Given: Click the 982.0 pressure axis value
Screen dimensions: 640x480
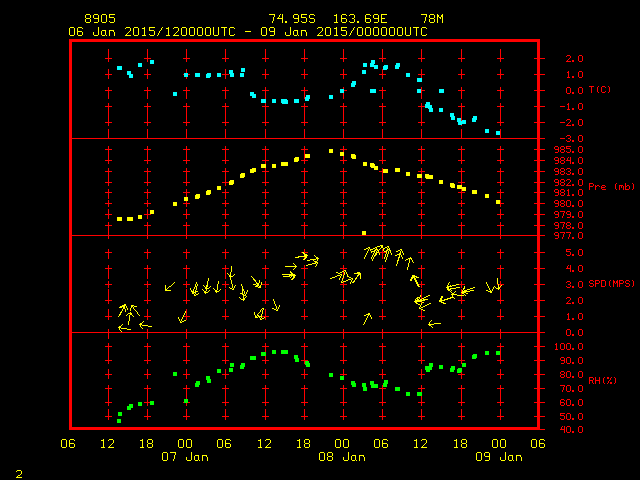Looking at the screenshot, I should click(569, 182).
